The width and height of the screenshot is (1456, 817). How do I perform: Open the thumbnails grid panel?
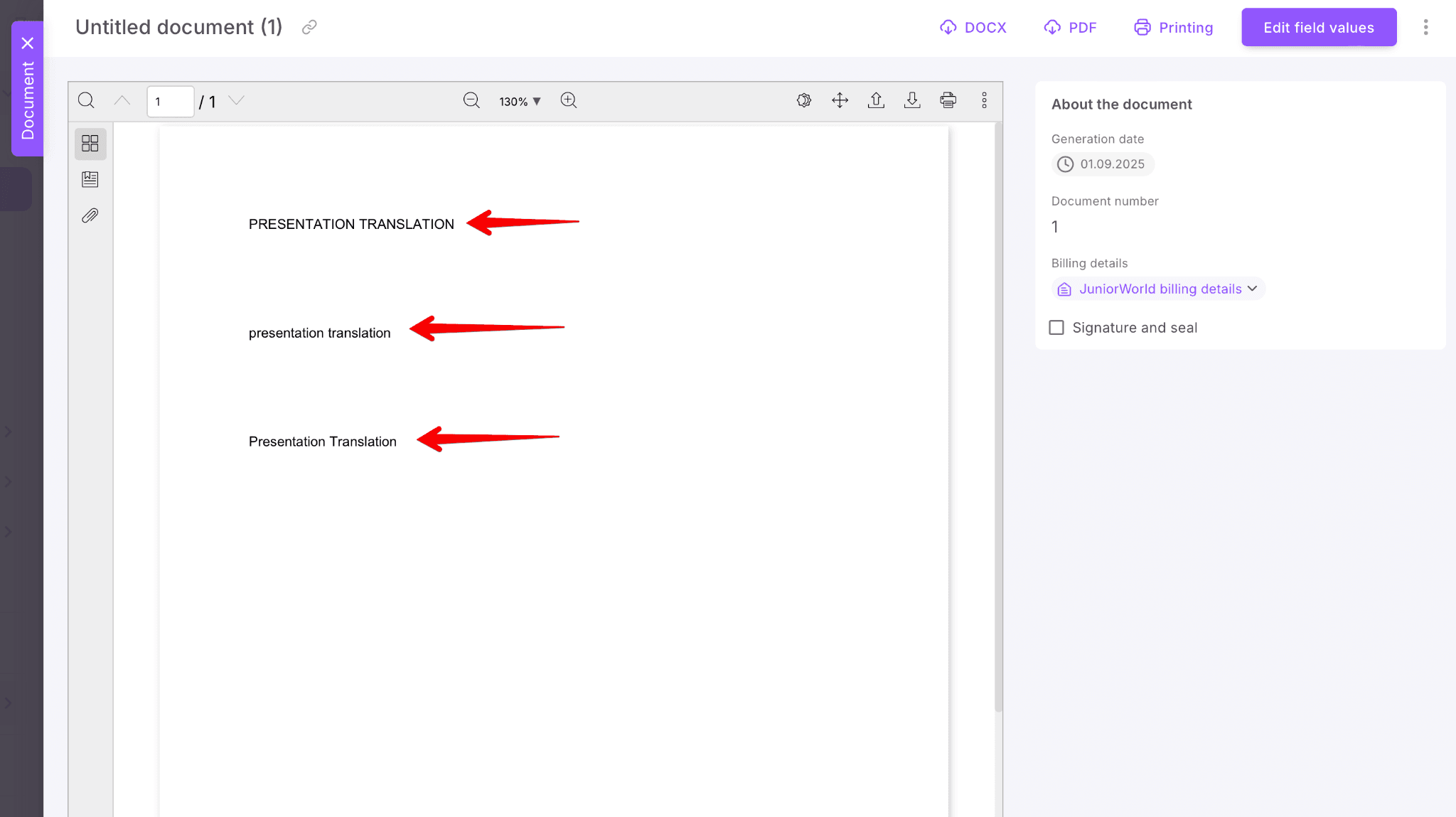[x=90, y=144]
